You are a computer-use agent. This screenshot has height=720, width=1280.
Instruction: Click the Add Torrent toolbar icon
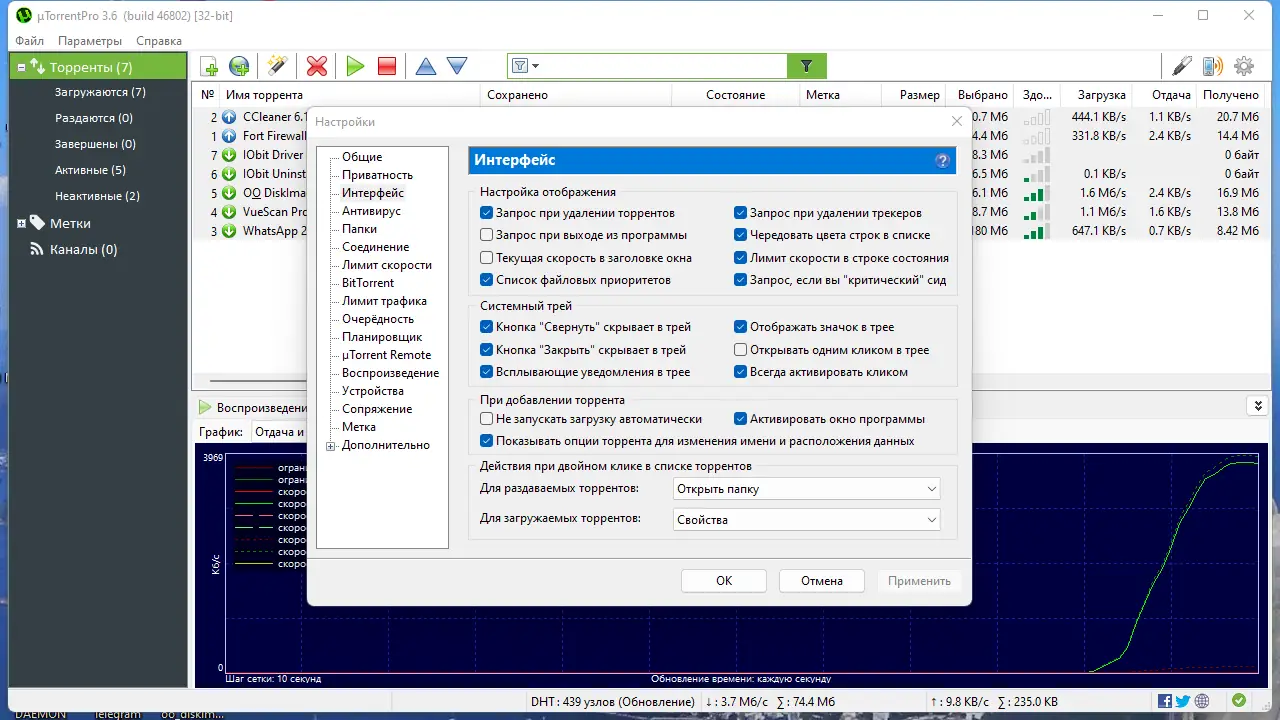click(209, 67)
